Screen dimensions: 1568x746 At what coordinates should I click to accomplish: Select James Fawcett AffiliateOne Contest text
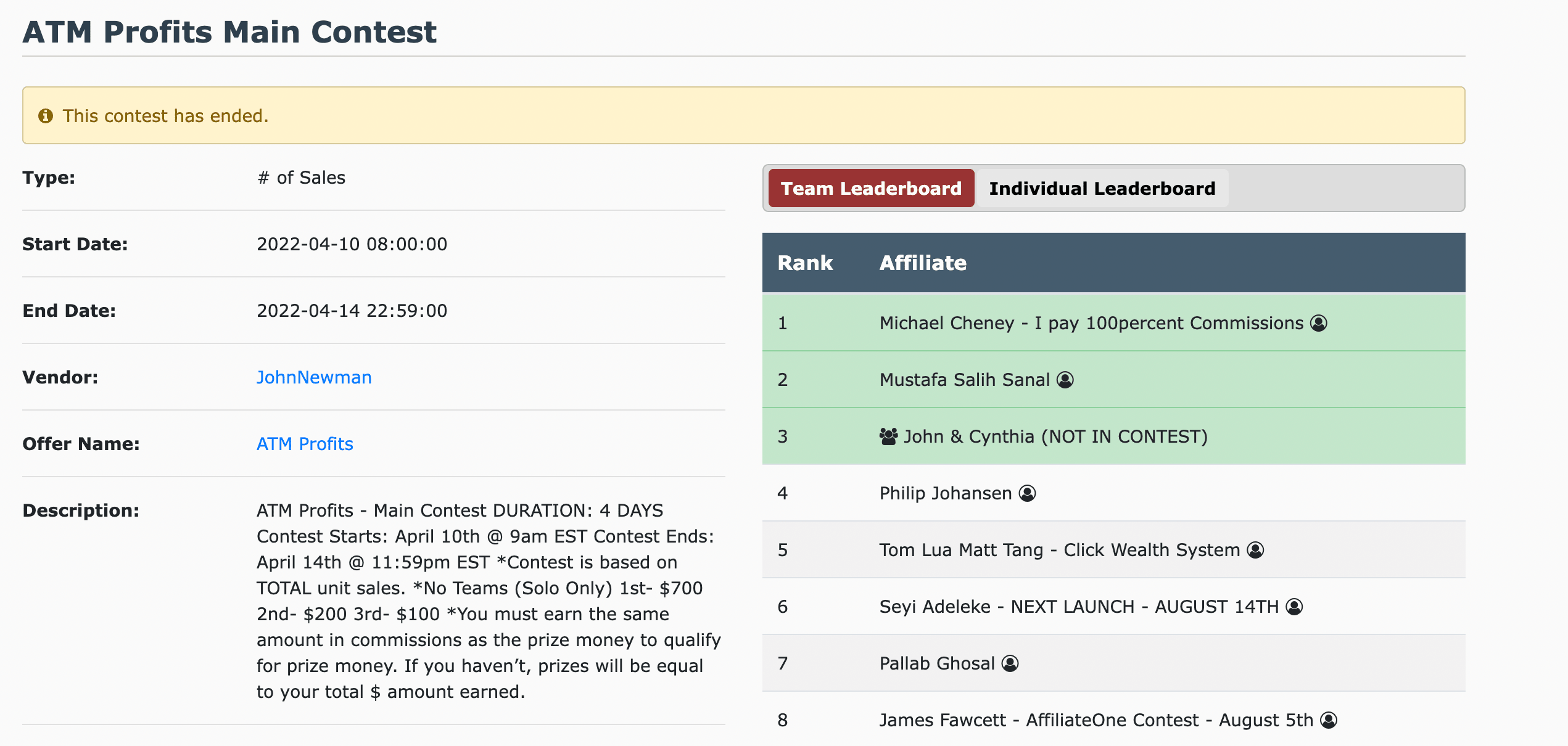pos(1096,720)
